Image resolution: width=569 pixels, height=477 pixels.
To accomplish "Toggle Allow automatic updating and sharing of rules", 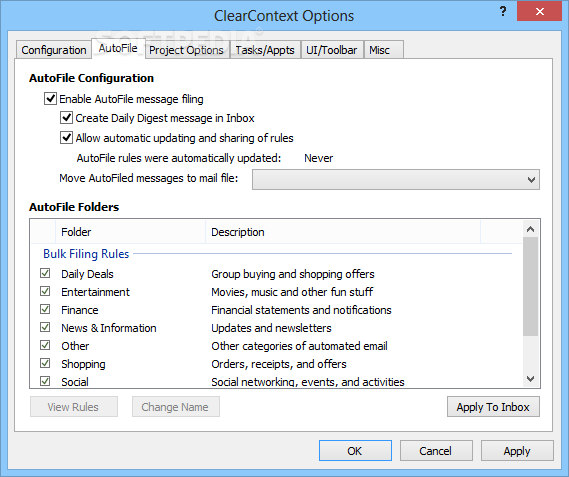I will 66,138.
